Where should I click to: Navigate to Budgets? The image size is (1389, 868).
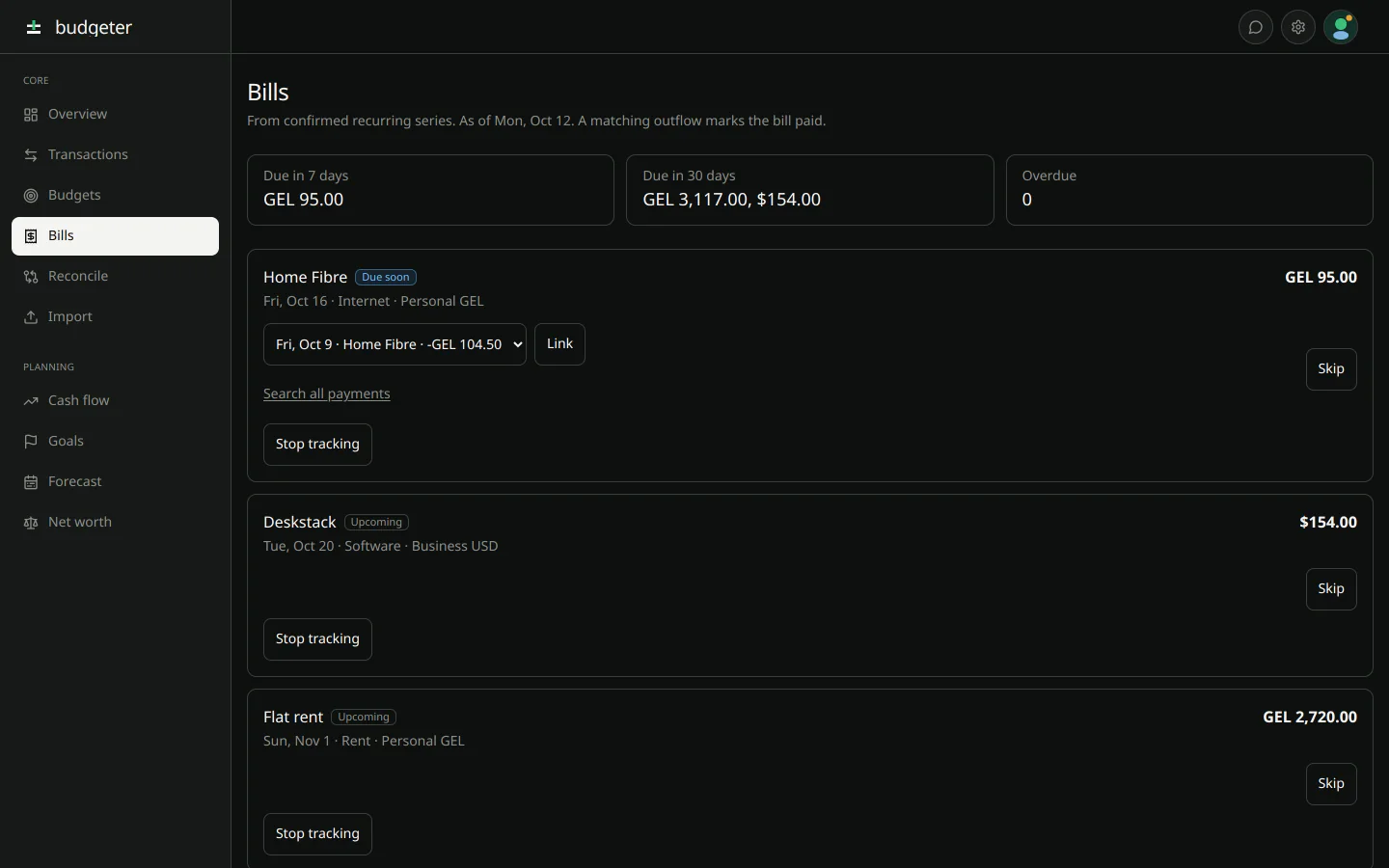[x=115, y=196]
